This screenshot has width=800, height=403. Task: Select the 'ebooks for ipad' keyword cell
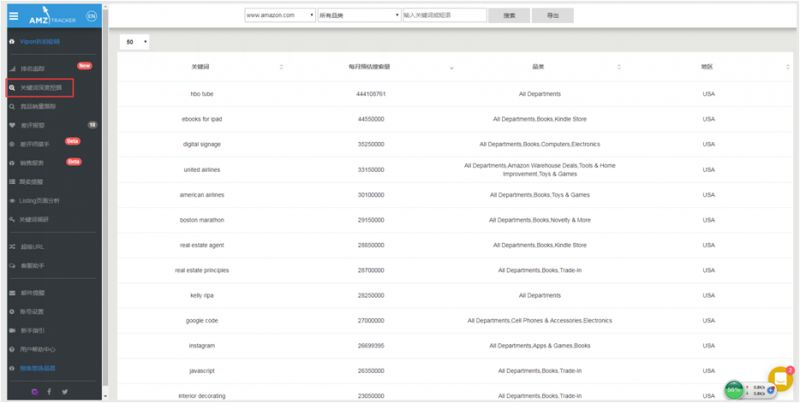[202, 119]
